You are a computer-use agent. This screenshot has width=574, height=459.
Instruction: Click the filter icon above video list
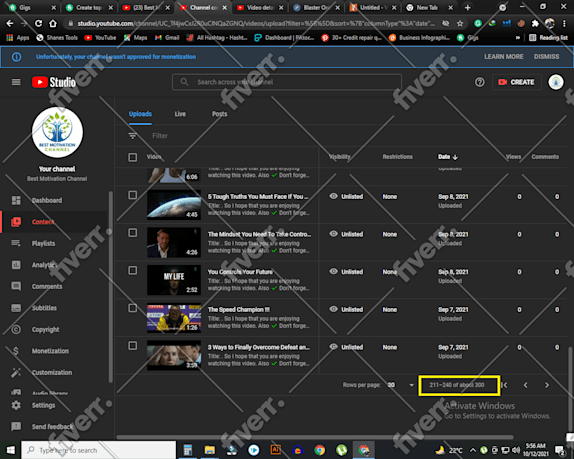(133, 136)
